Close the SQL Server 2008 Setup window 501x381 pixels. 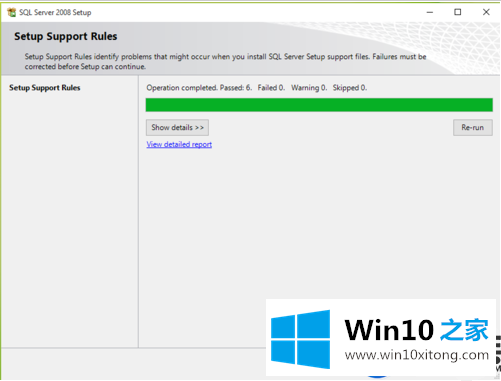(x=486, y=12)
